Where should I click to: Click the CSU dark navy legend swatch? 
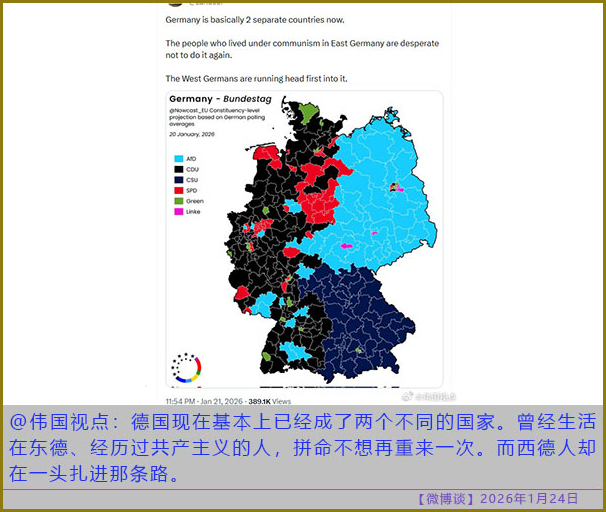(177, 179)
